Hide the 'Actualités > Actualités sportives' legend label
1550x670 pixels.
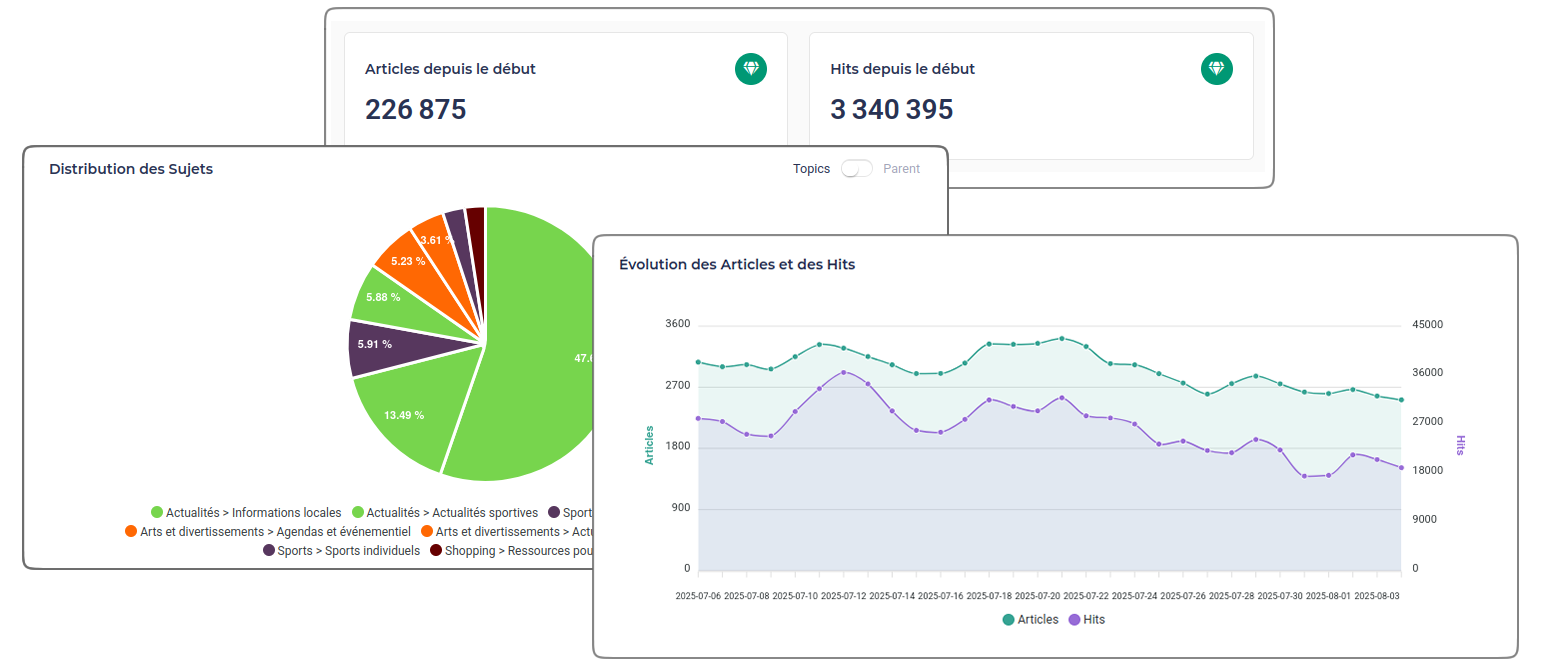point(452,513)
